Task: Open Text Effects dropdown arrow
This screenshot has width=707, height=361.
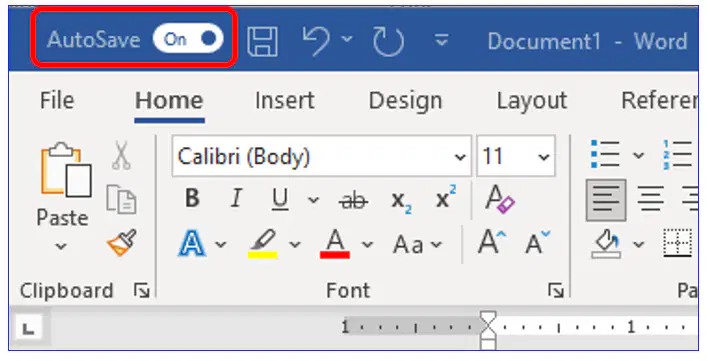Action: click(x=220, y=244)
